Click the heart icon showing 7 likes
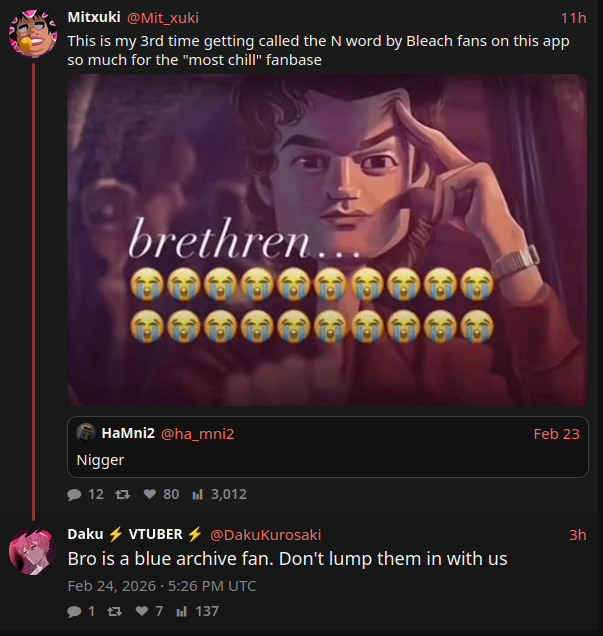This screenshot has width=603, height=636. [141, 611]
